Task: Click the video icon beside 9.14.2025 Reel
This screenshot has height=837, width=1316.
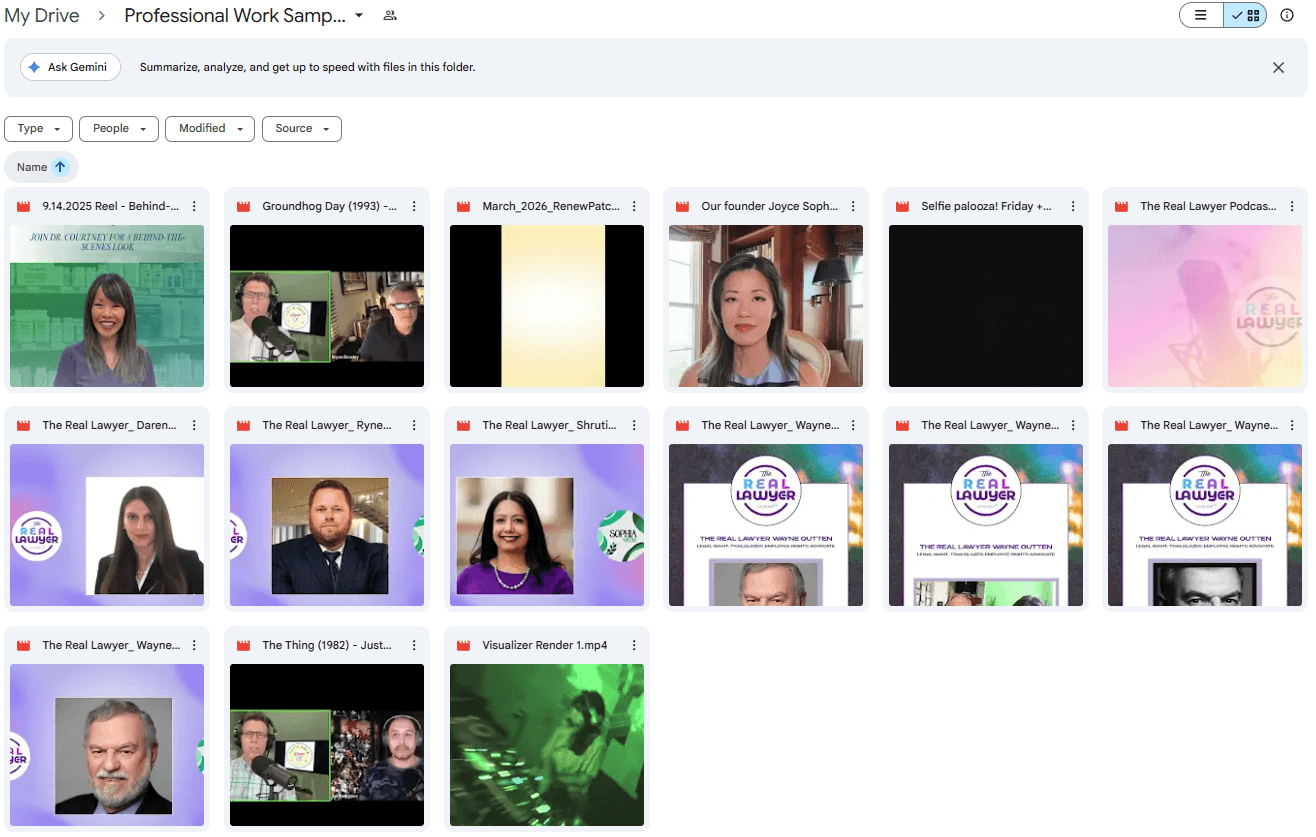Action: point(23,206)
